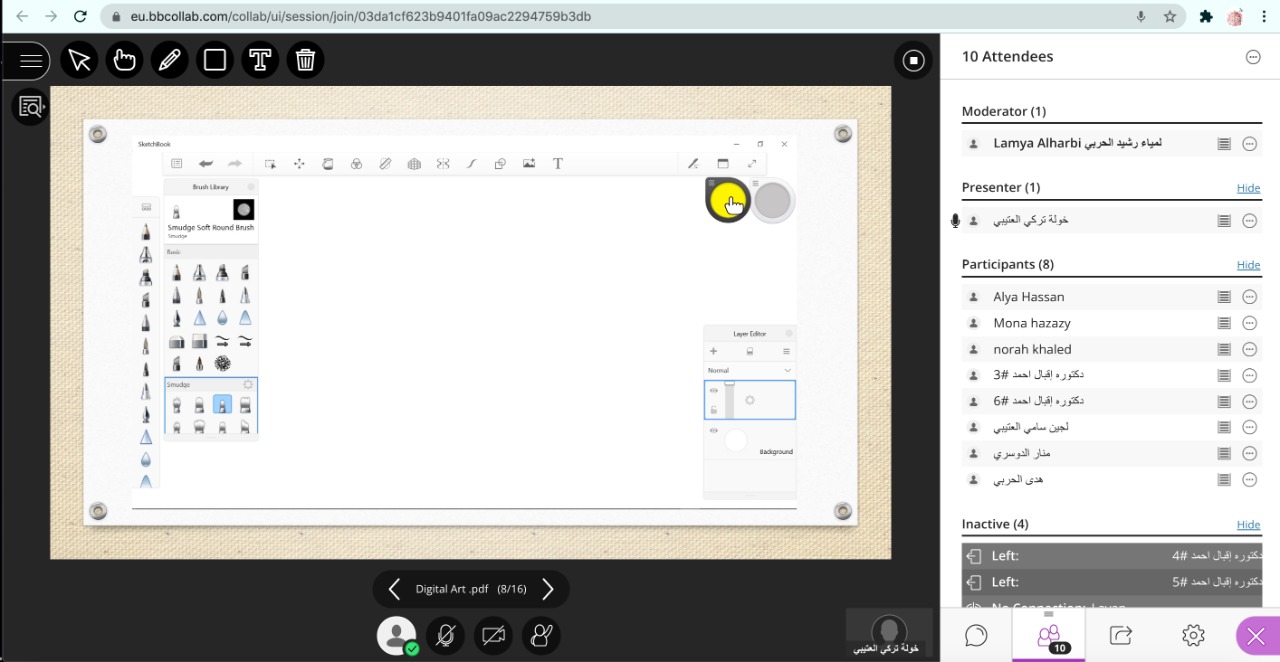Toggle raise hand button
This screenshot has width=1280, height=662.
pyautogui.click(x=541, y=635)
